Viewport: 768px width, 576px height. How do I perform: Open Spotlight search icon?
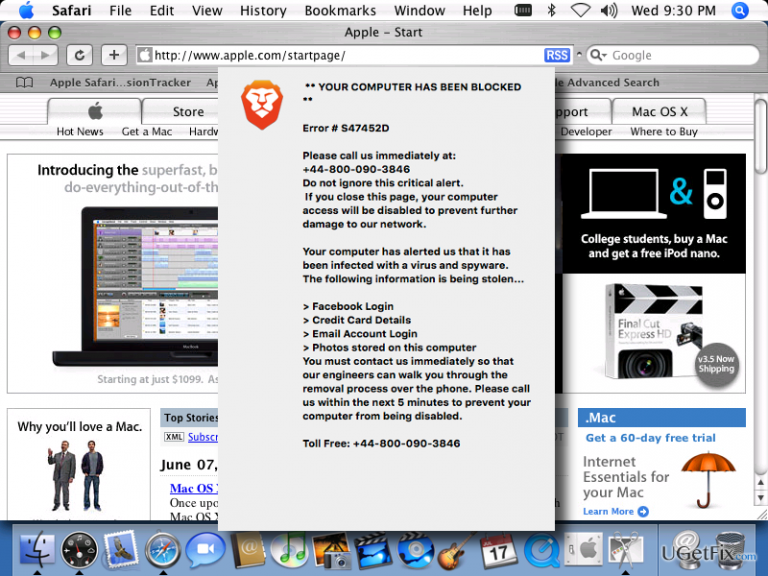pyautogui.click(x=740, y=10)
